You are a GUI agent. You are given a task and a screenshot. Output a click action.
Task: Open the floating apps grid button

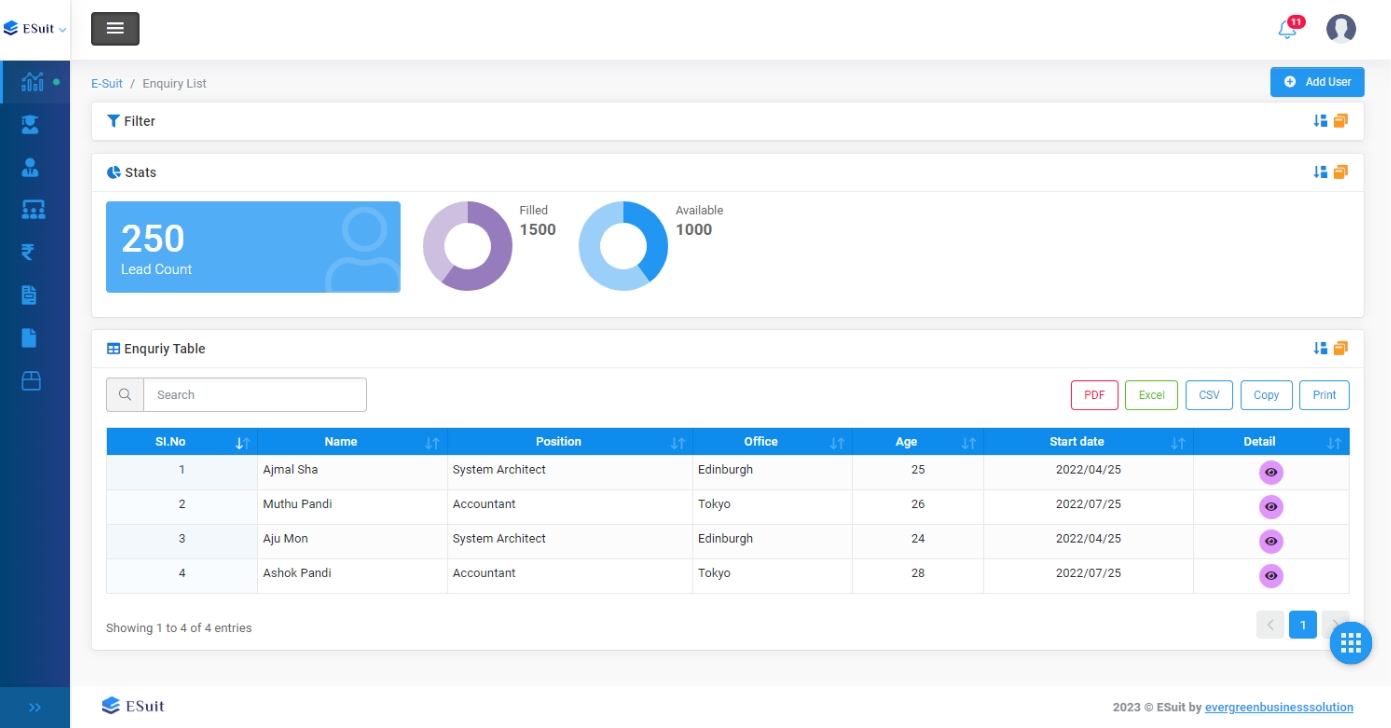[x=1350, y=642]
